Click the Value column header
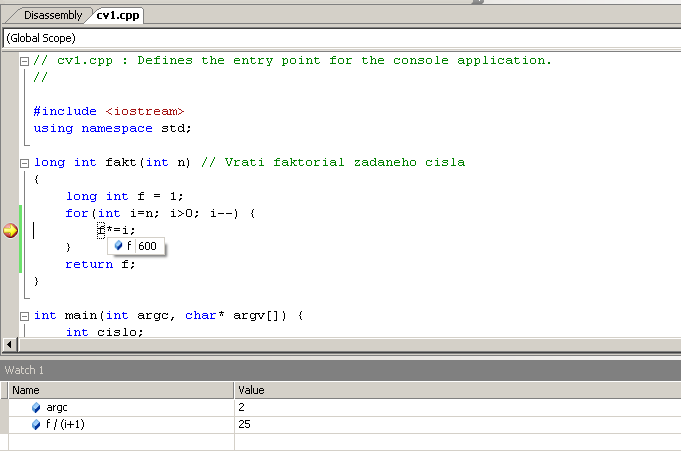681x465 pixels. click(x=458, y=390)
